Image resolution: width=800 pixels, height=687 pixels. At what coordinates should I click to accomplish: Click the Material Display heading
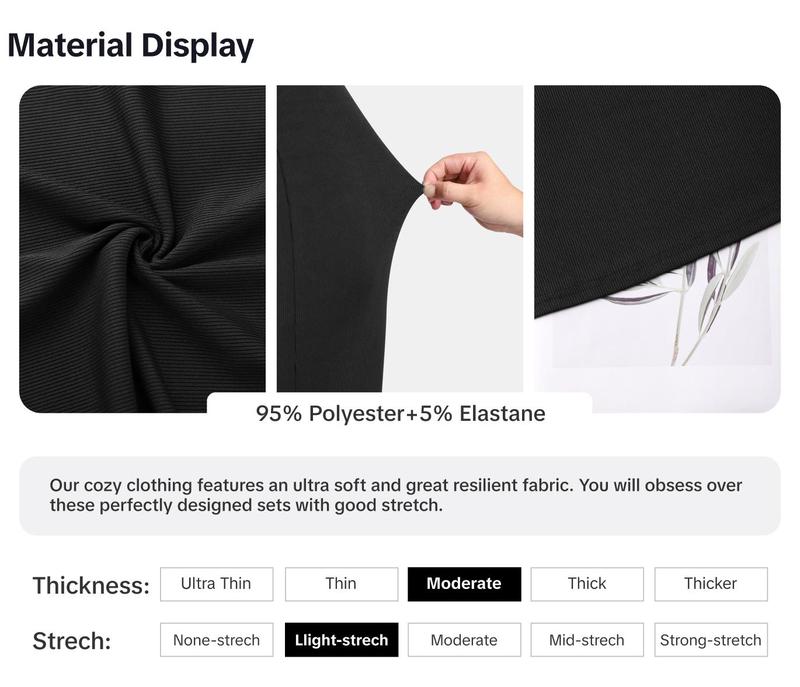[131, 45]
